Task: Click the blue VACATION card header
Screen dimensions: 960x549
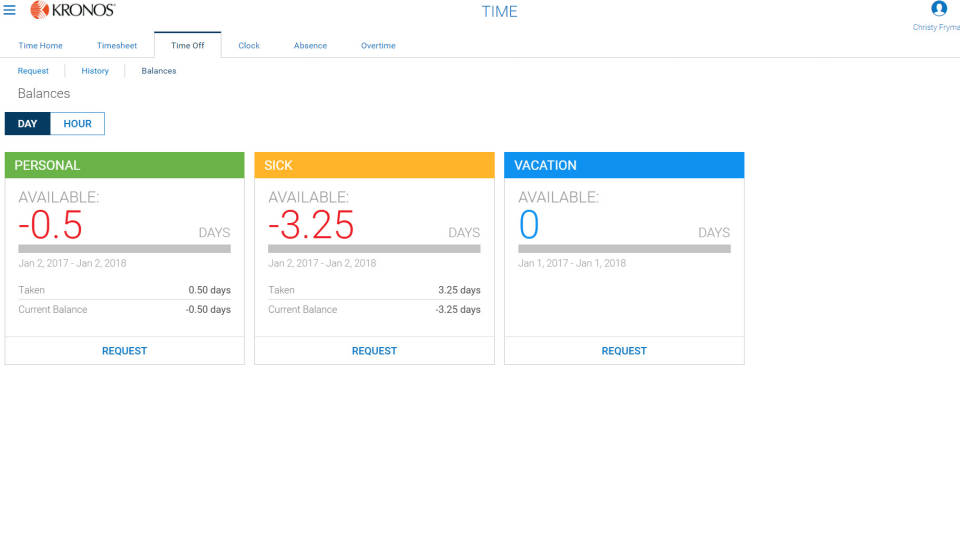Action: [624, 165]
